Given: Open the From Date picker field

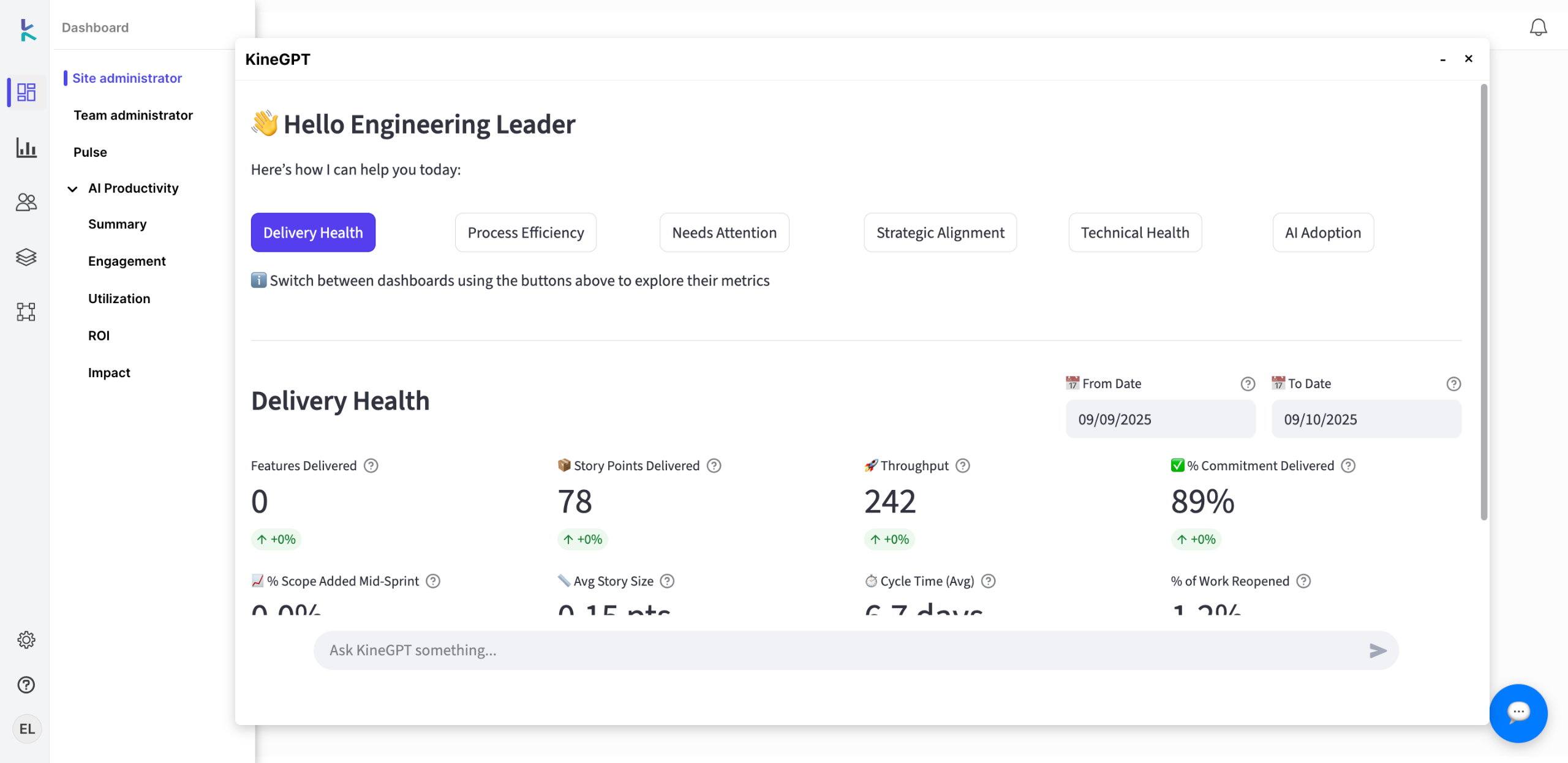Looking at the screenshot, I should pos(1160,419).
